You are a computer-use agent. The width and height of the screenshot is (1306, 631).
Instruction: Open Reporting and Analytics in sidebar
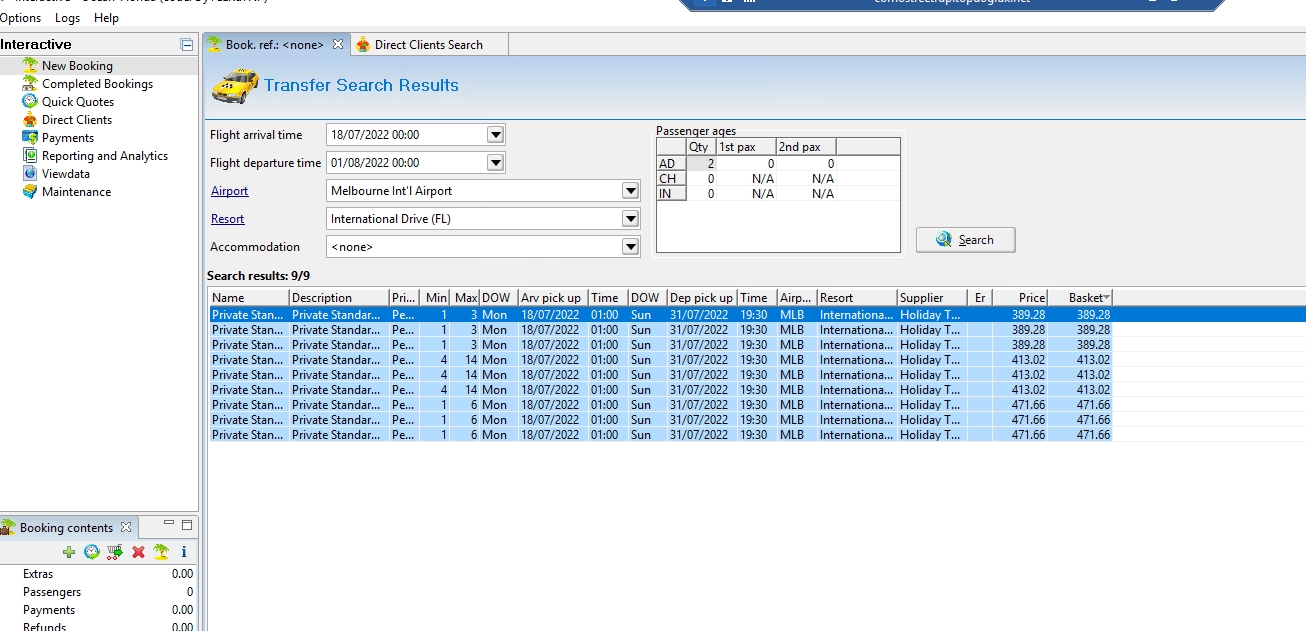click(104, 156)
